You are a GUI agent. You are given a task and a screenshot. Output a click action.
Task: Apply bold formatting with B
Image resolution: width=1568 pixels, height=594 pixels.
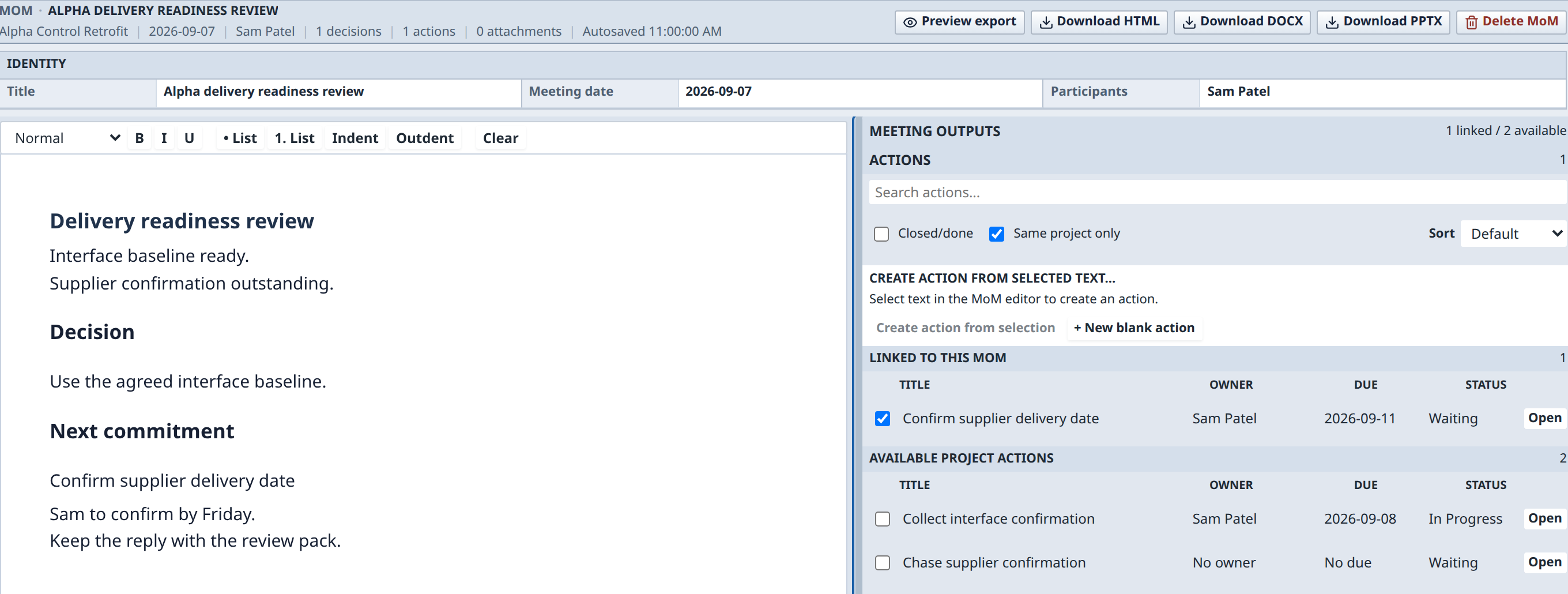[140, 138]
